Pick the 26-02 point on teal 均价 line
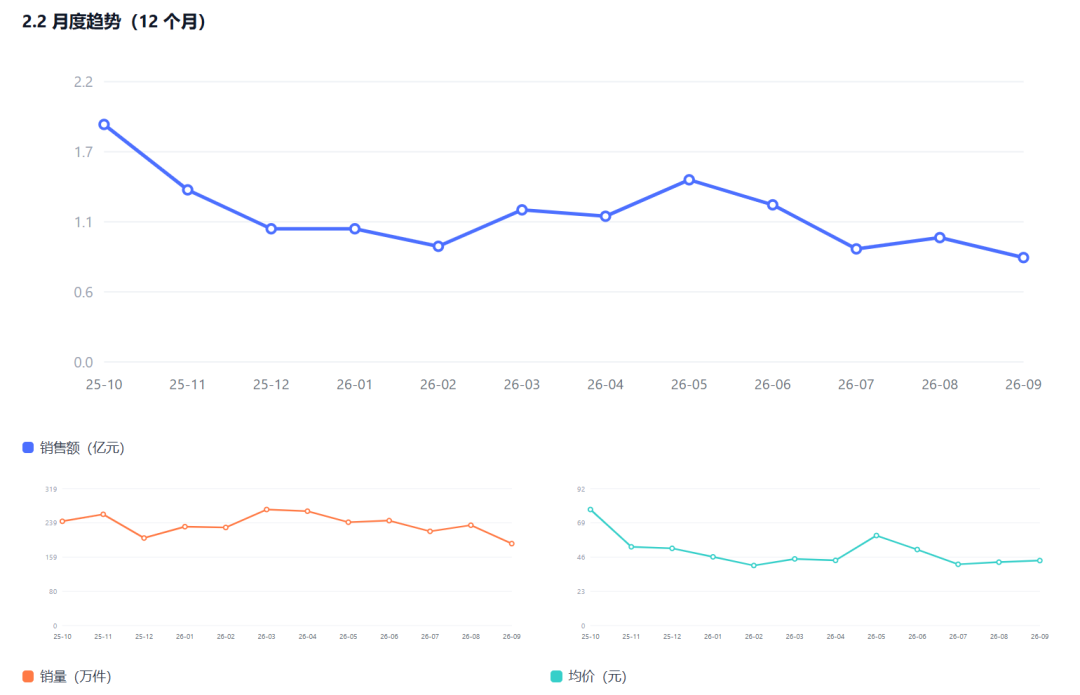Viewport: 1080px width, 695px height. click(754, 566)
